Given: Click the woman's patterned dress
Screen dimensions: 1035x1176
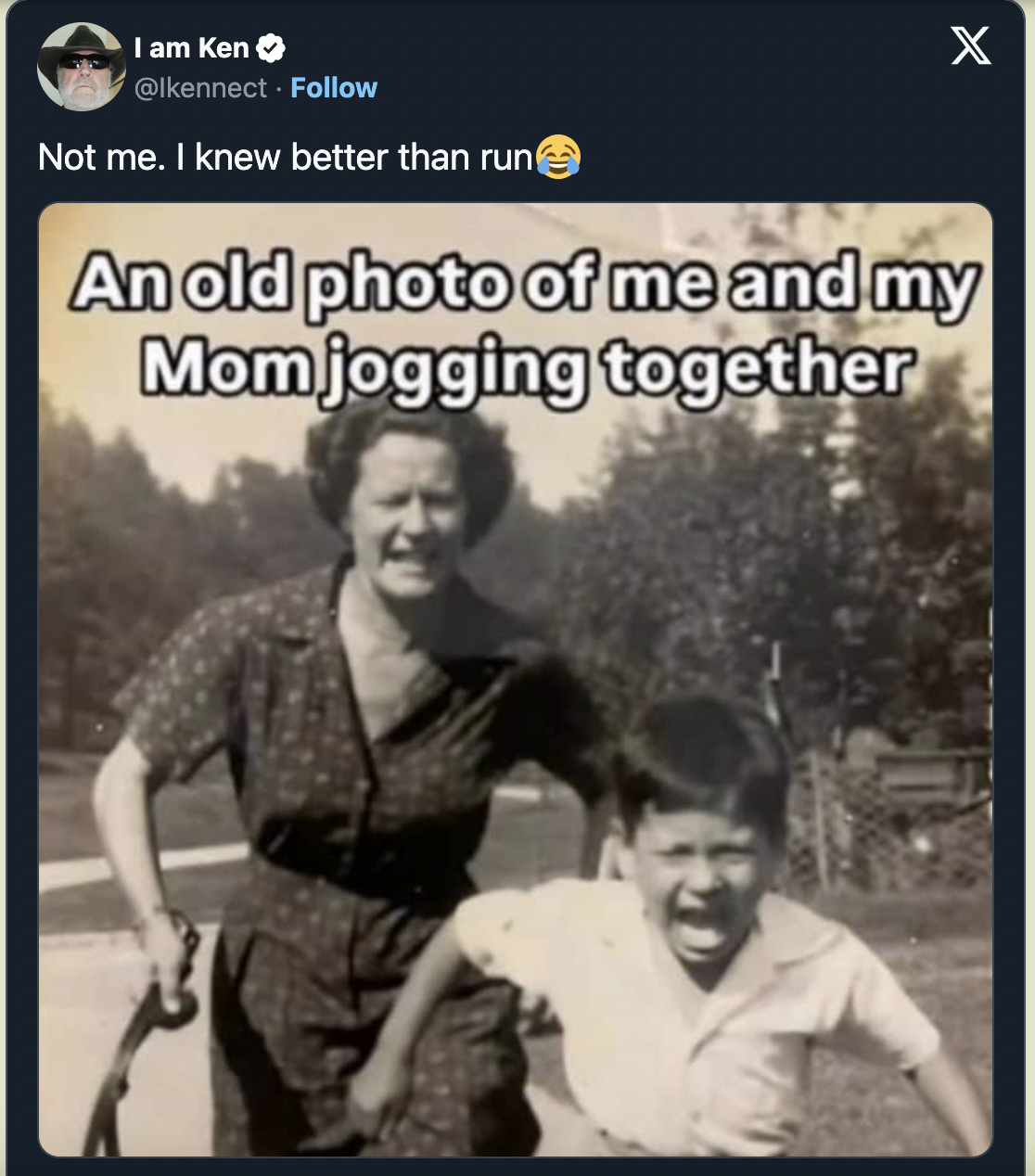Looking at the screenshot, I should [x=352, y=835].
